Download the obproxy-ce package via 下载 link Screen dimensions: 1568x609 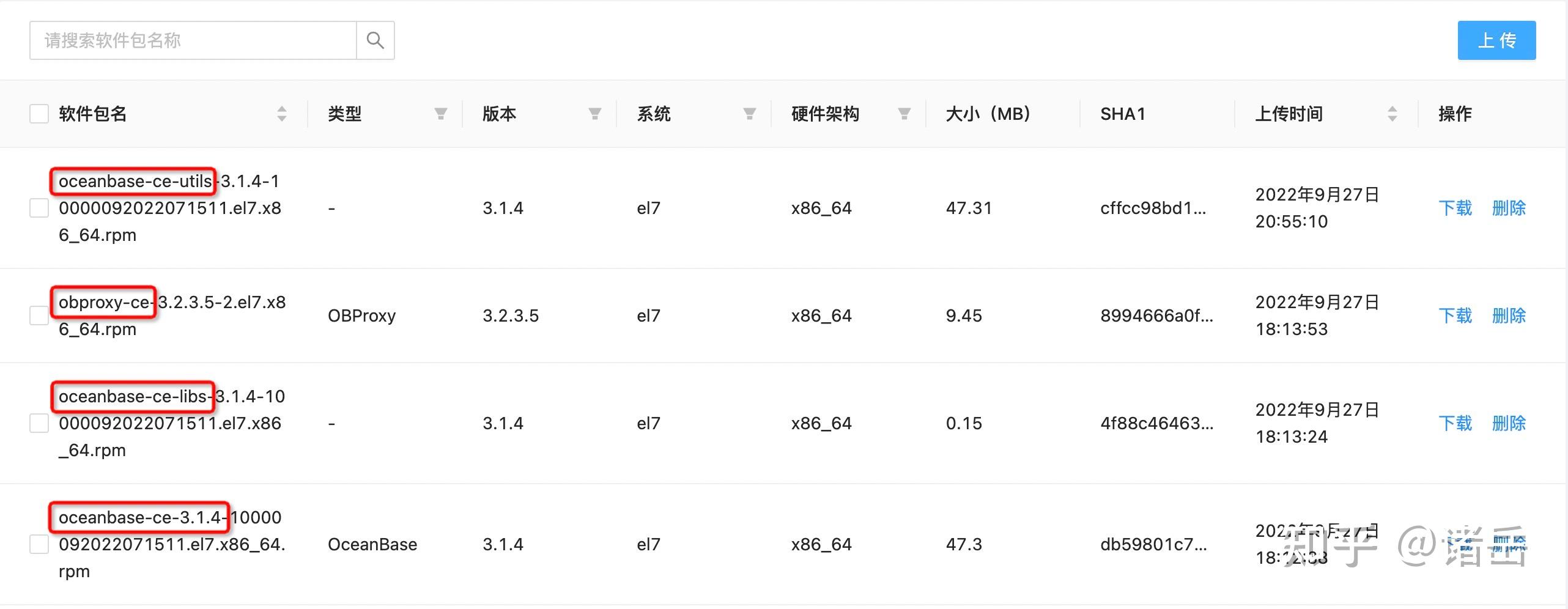1455,316
